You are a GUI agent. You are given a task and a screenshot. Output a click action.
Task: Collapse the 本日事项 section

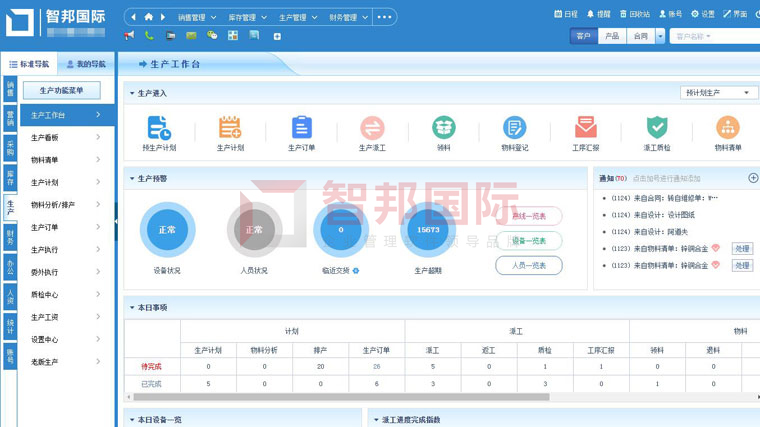click(x=132, y=307)
